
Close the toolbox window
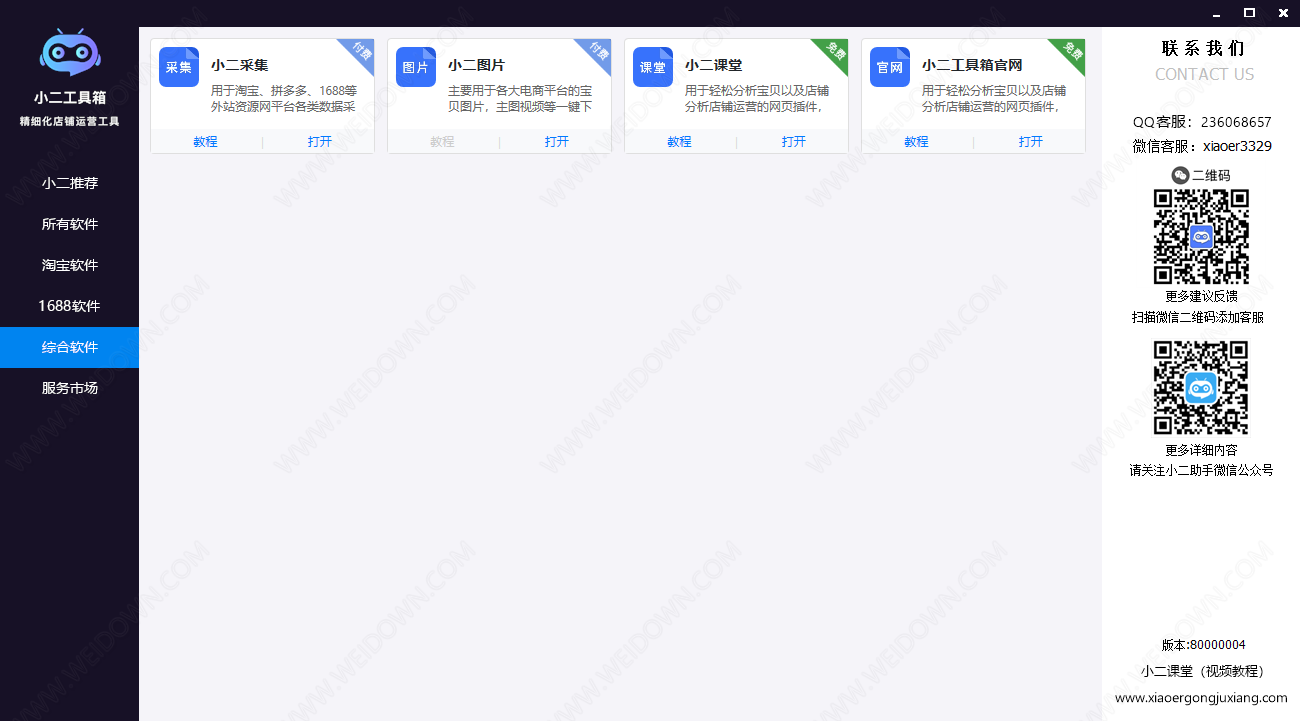click(1283, 13)
